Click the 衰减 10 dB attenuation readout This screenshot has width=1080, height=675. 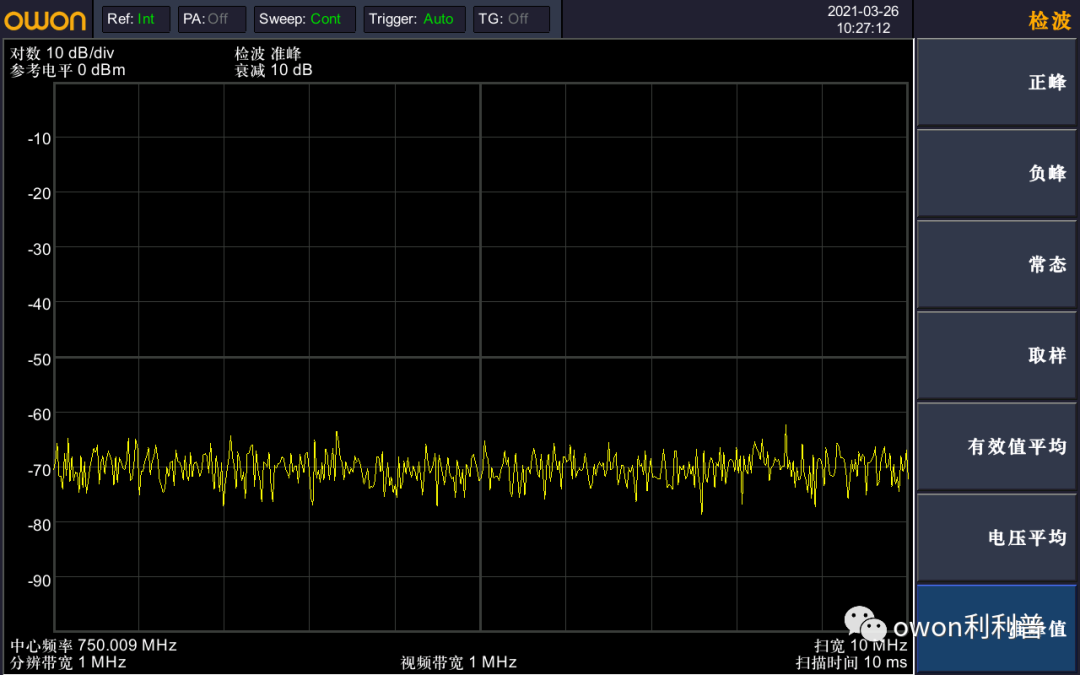coord(273,70)
